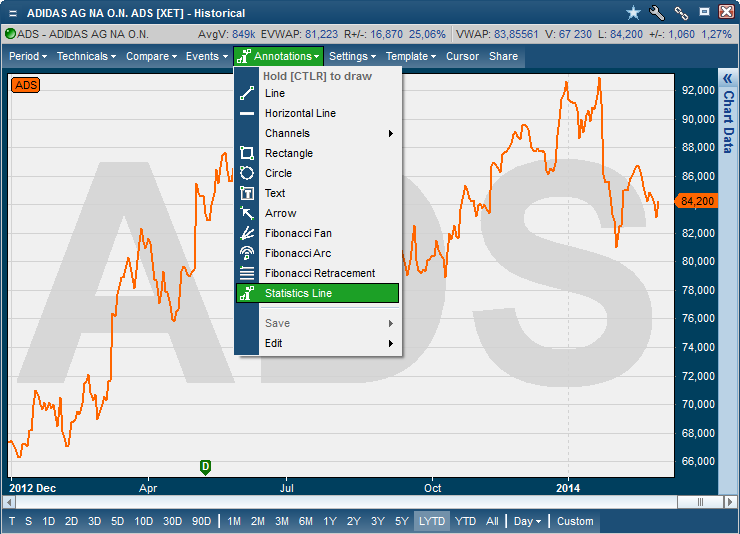Collapse the Annotations dropdown menu
Viewport: 740px width, 534px height.
pos(278,56)
